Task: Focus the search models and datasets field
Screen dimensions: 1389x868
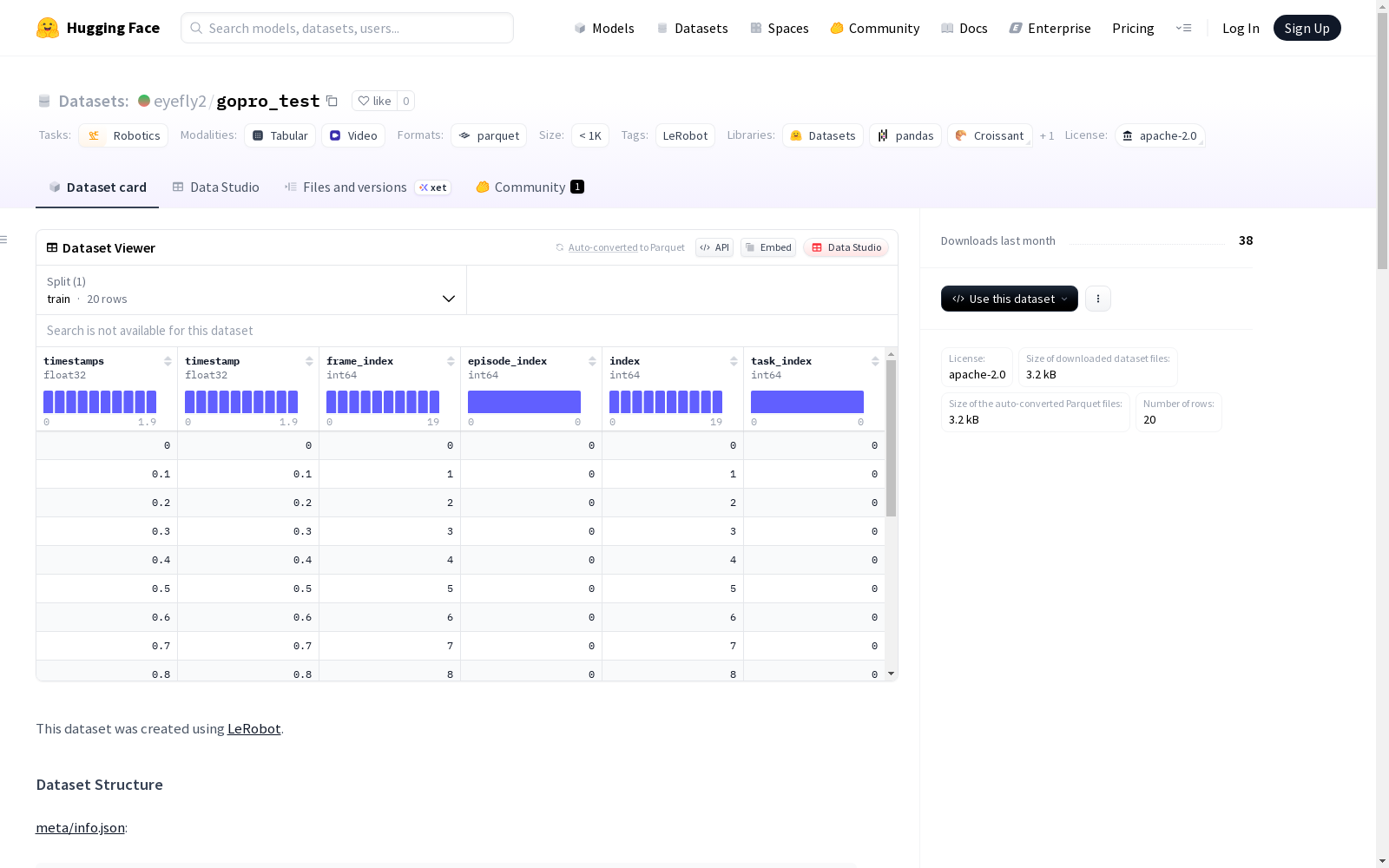Action: (x=347, y=28)
